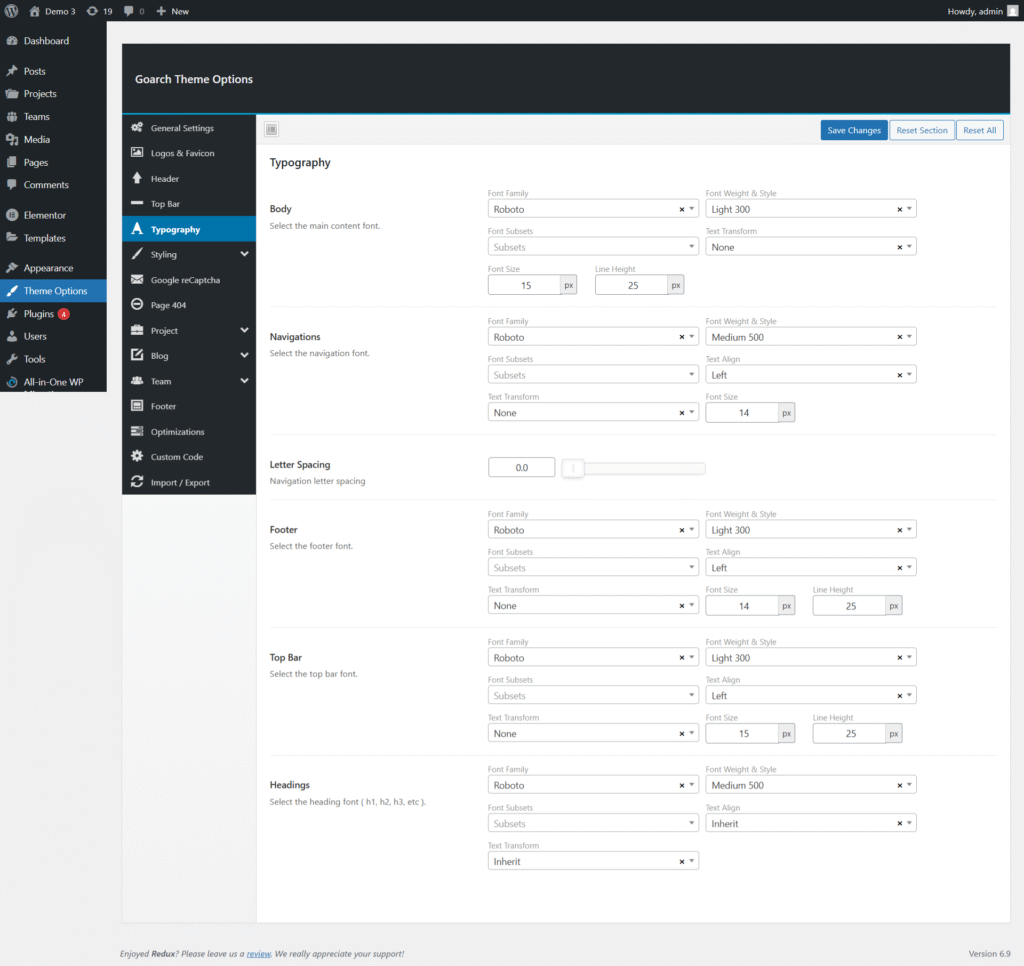The width and height of the screenshot is (1024, 966).
Task: Click the Reset All button
Action: [x=980, y=130]
